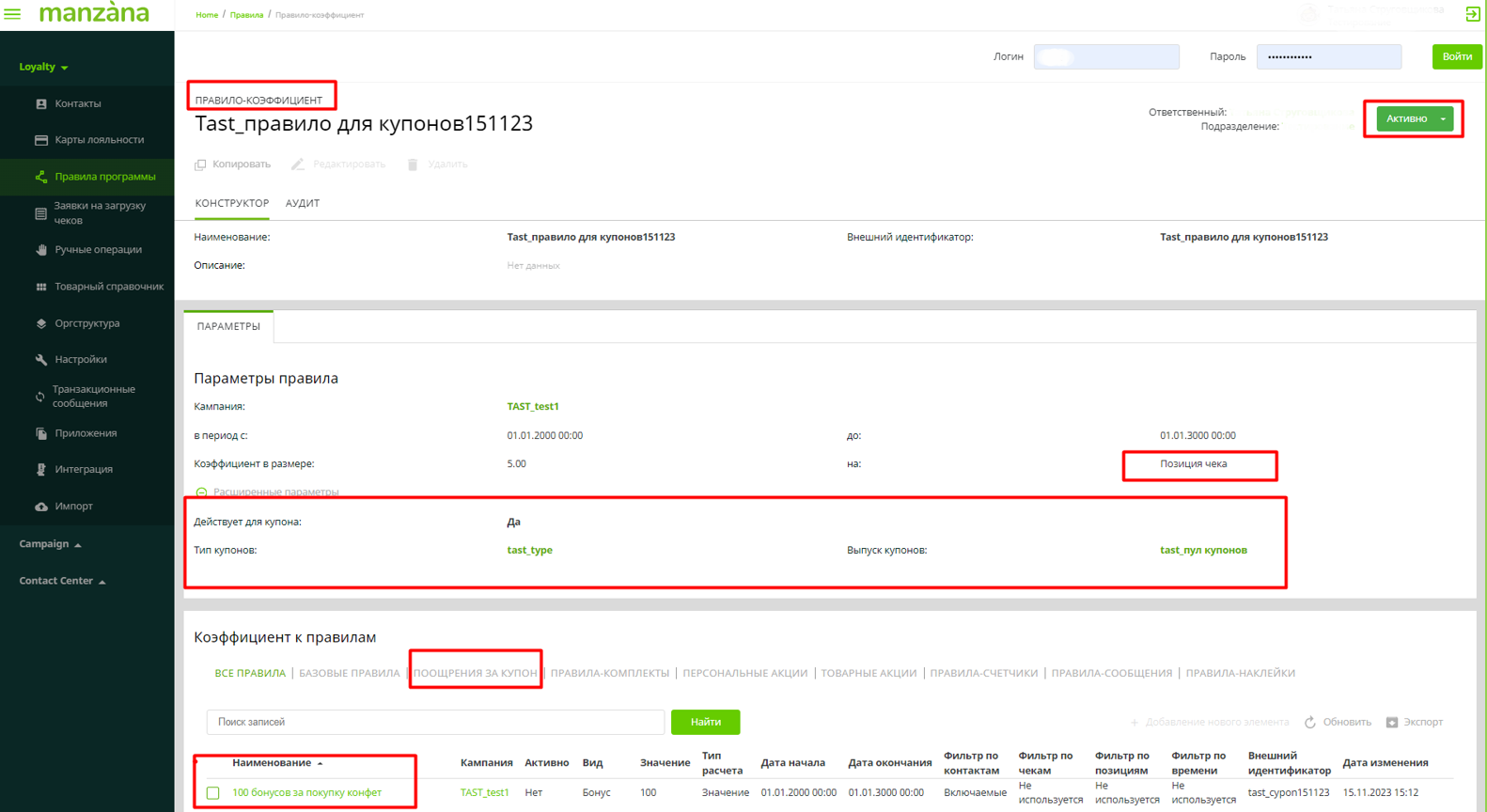The width and height of the screenshot is (1487, 812).
Task: Open the Активно status dropdown
Action: point(1443,119)
